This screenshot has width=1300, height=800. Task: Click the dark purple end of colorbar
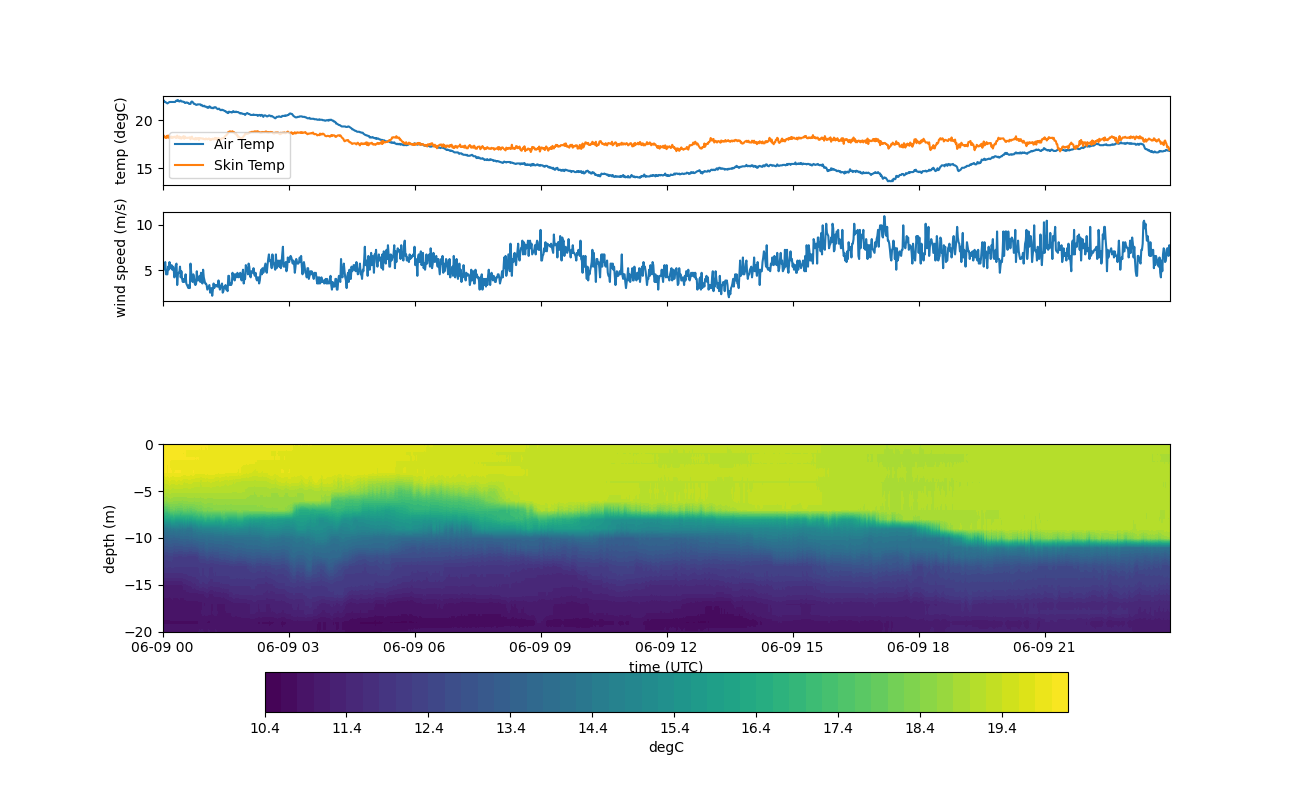tap(275, 692)
